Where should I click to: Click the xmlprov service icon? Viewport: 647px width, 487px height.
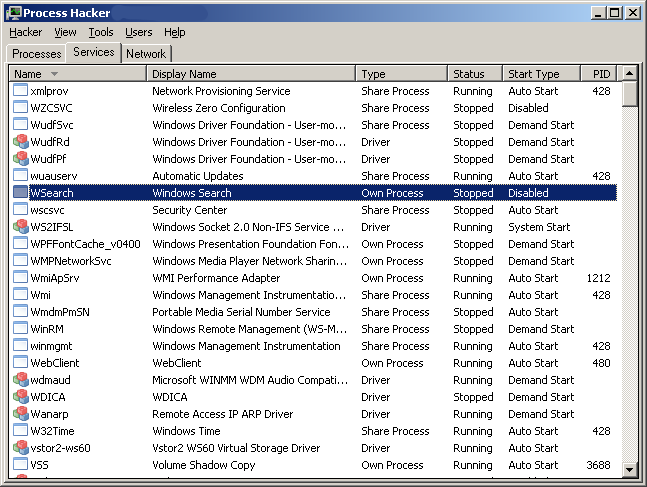point(20,90)
